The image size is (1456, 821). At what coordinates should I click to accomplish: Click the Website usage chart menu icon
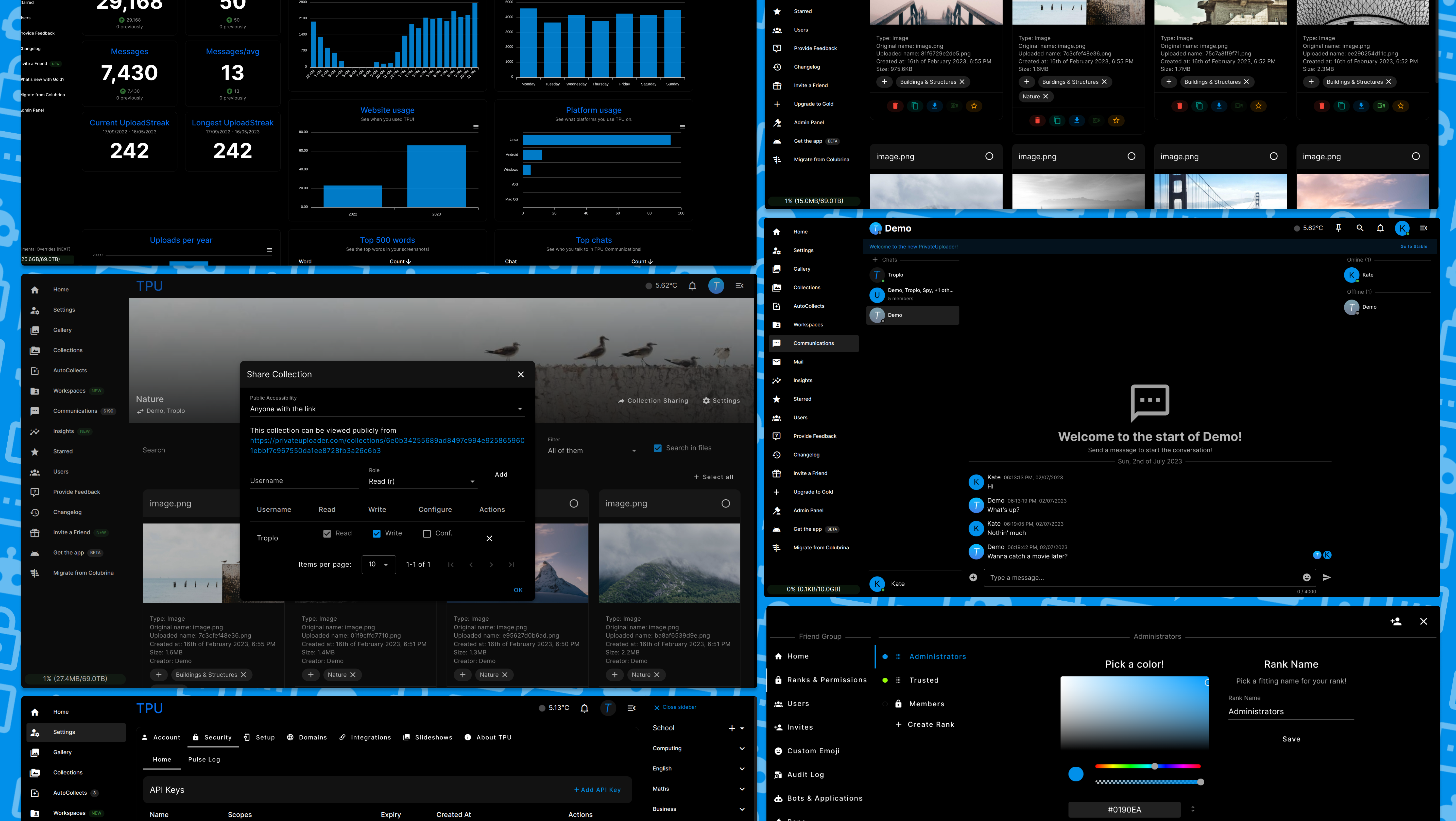[x=476, y=127]
